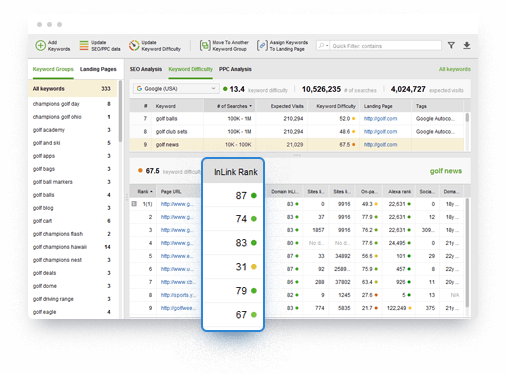Select golf champions flash group
This screenshot has height=374, width=506.
73,234
